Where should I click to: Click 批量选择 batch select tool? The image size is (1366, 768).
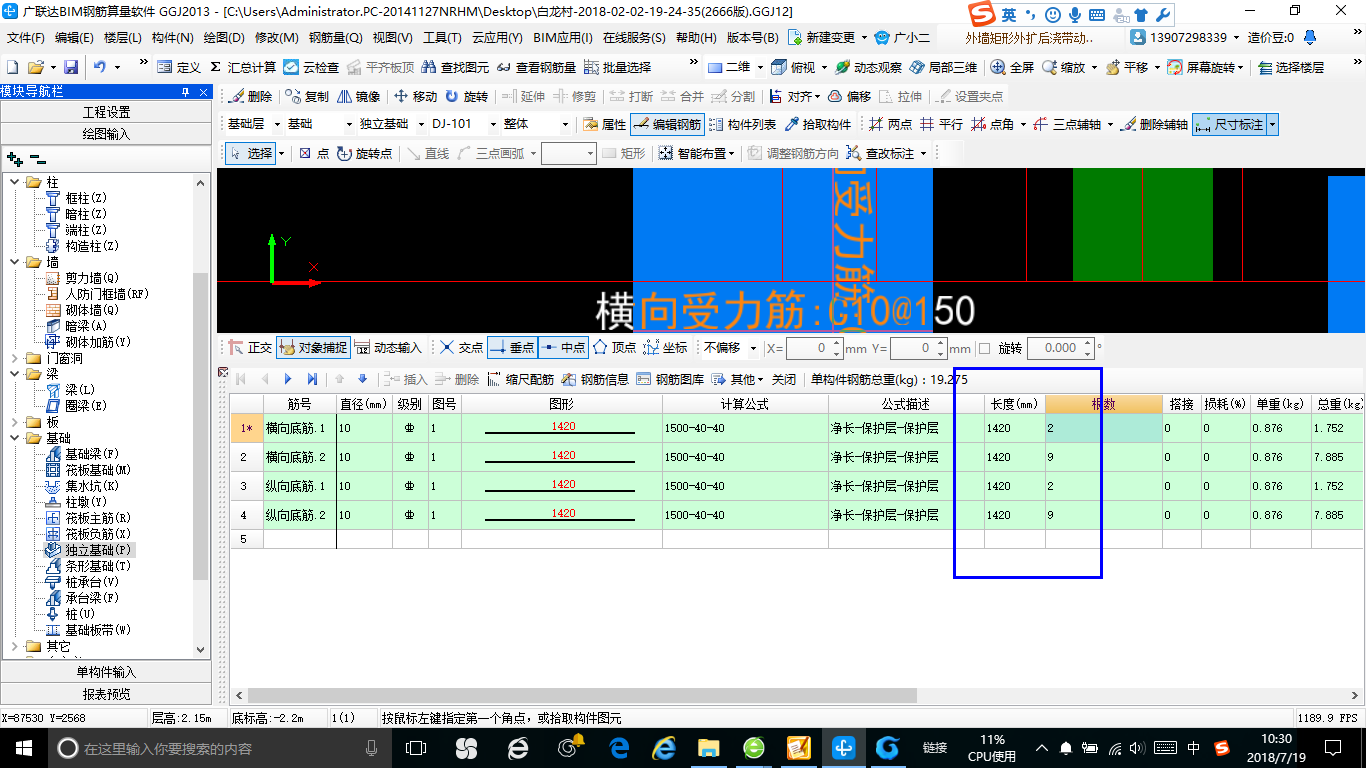617,67
